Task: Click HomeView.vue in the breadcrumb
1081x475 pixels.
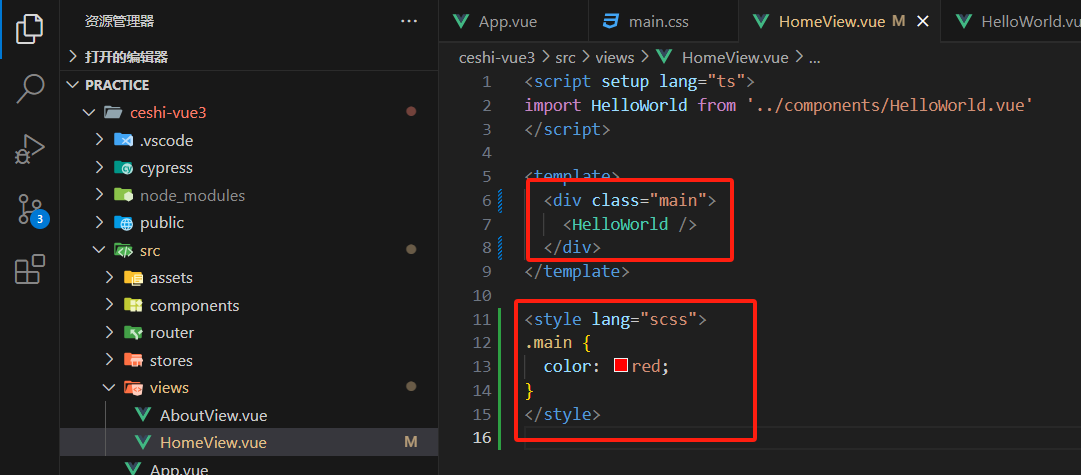Action: tap(735, 57)
